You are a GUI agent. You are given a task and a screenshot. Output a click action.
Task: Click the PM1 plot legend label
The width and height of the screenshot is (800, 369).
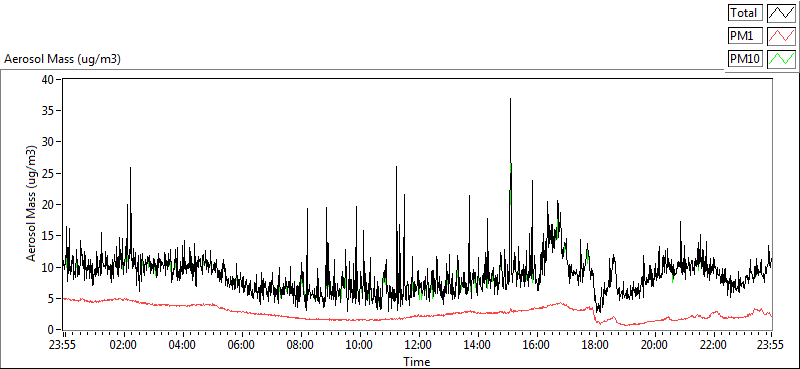(x=746, y=36)
